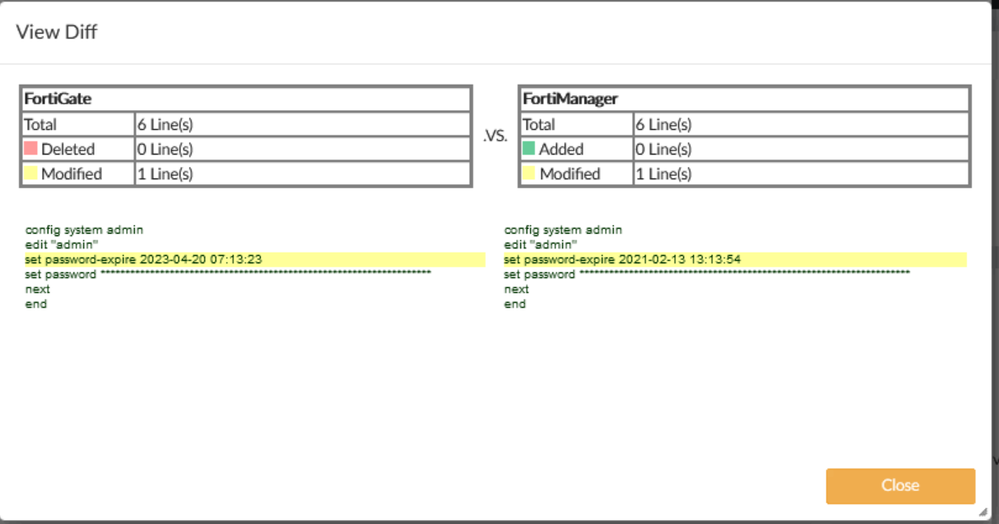Screen dimensions: 999x524
Task: Click FortiManager 'edit "admin"' line
Action: tap(540, 245)
